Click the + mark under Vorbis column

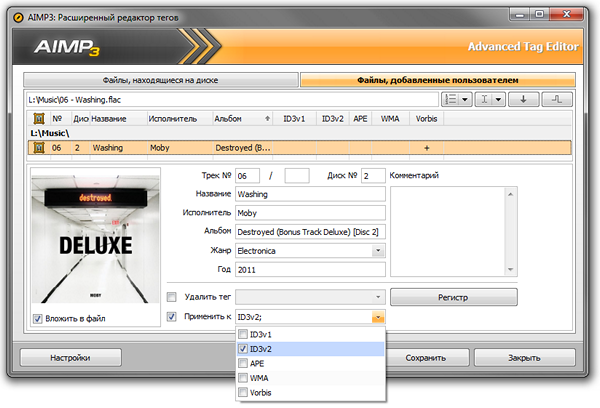[x=427, y=148]
